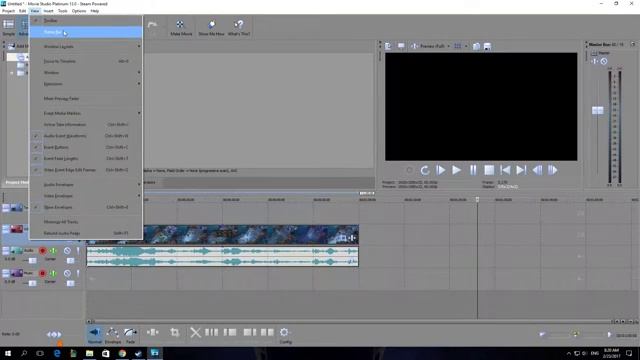Expand Event Media Markers submenu
The height and width of the screenshot is (360, 640).
87,113
